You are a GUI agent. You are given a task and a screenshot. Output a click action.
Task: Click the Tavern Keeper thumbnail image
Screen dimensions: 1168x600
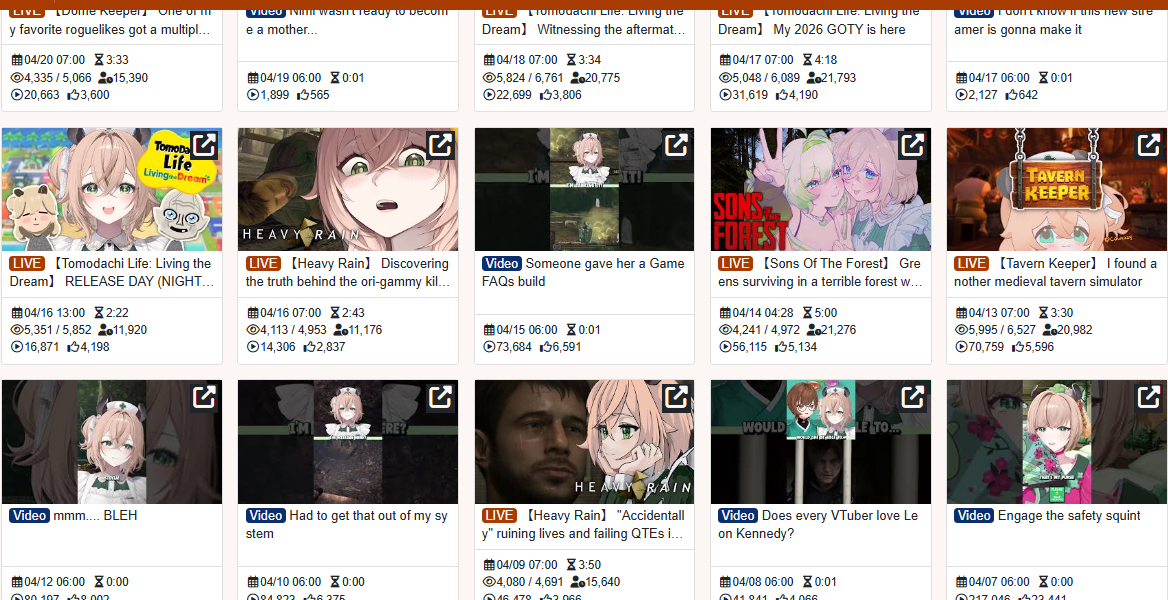coord(1057,189)
